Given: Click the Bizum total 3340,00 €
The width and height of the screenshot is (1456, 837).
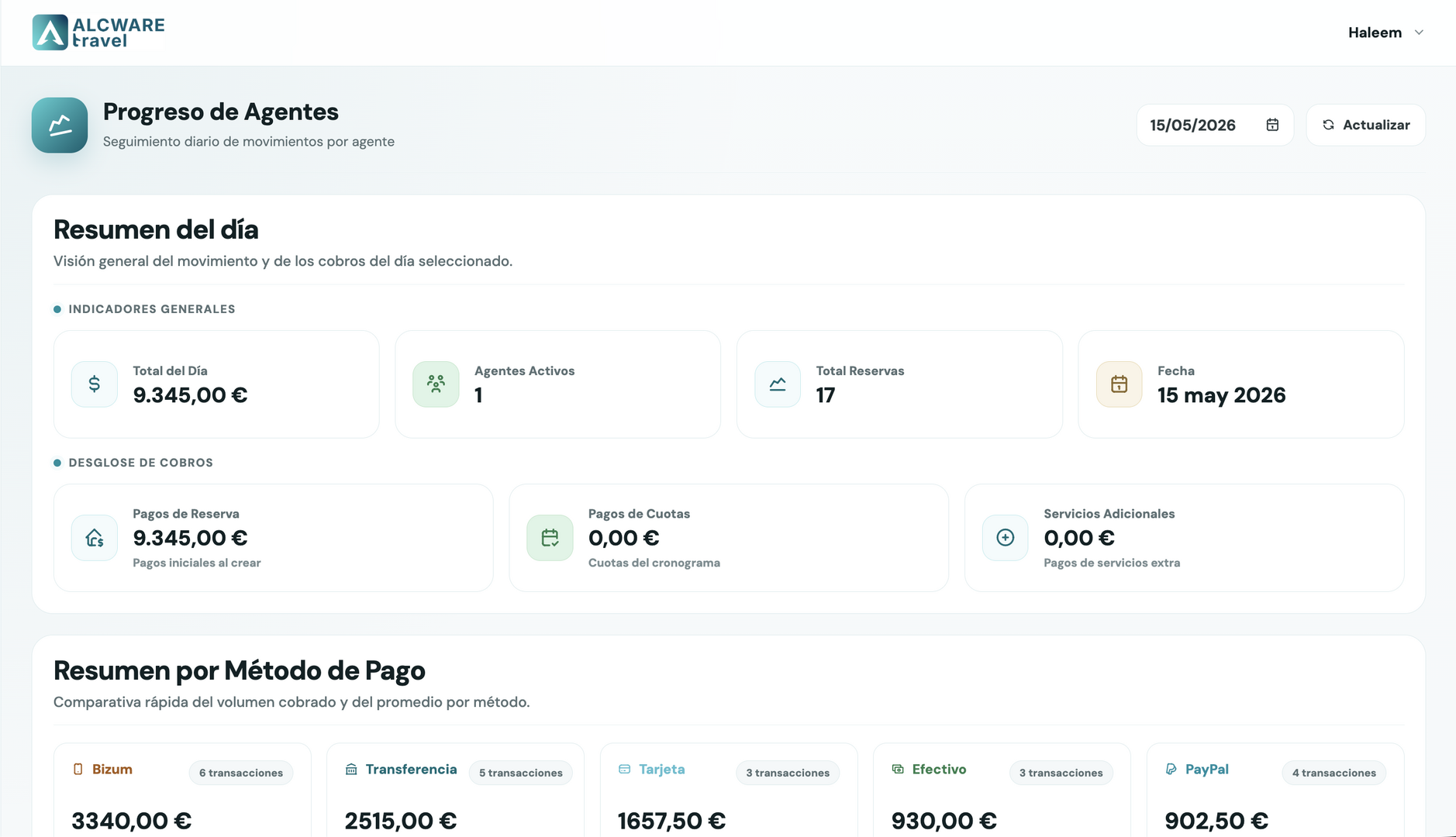Looking at the screenshot, I should click(x=132, y=821).
